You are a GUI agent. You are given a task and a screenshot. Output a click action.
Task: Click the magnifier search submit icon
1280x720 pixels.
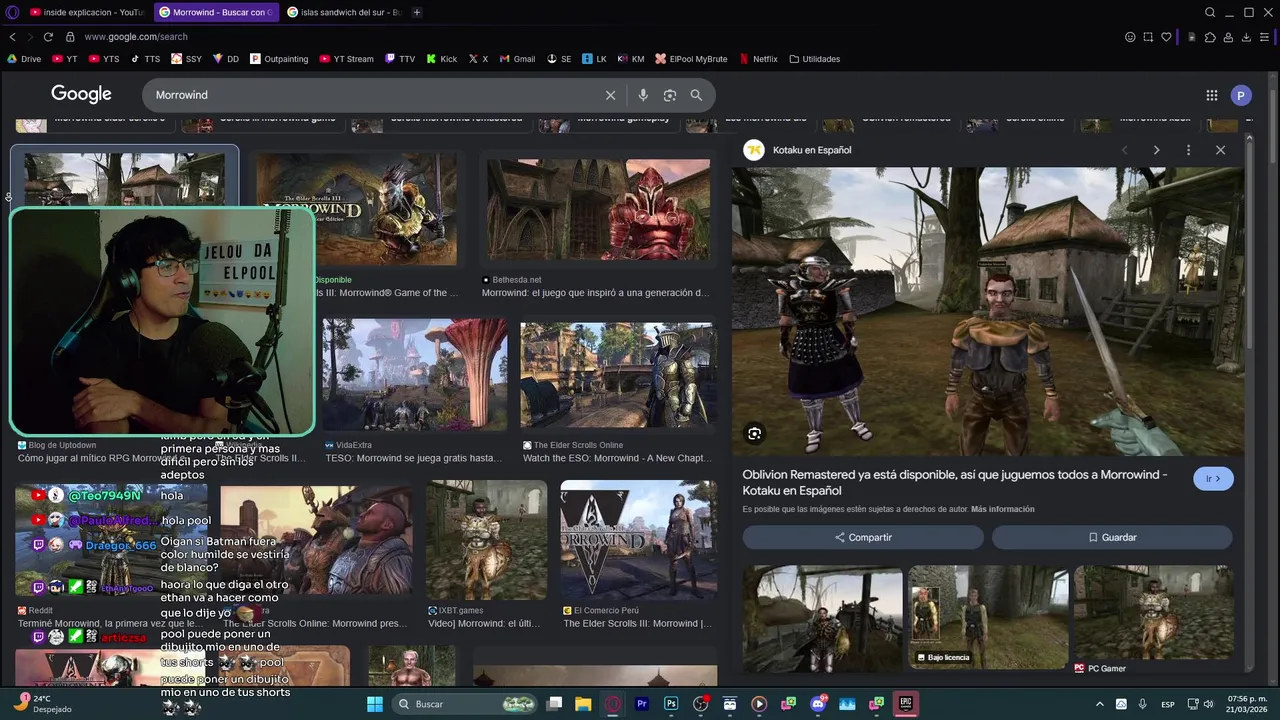pos(696,95)
